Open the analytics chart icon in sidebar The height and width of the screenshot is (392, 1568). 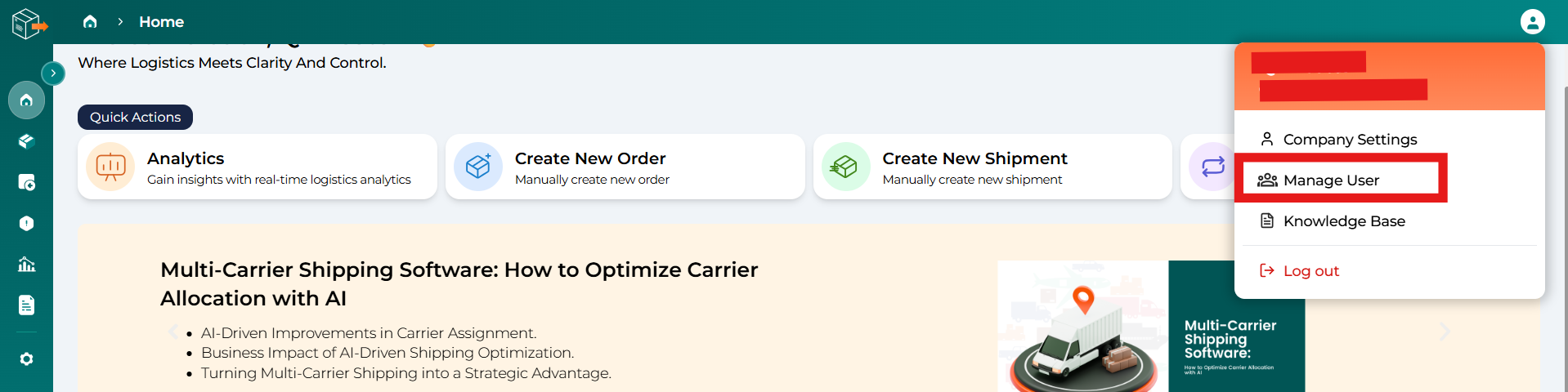26,264
